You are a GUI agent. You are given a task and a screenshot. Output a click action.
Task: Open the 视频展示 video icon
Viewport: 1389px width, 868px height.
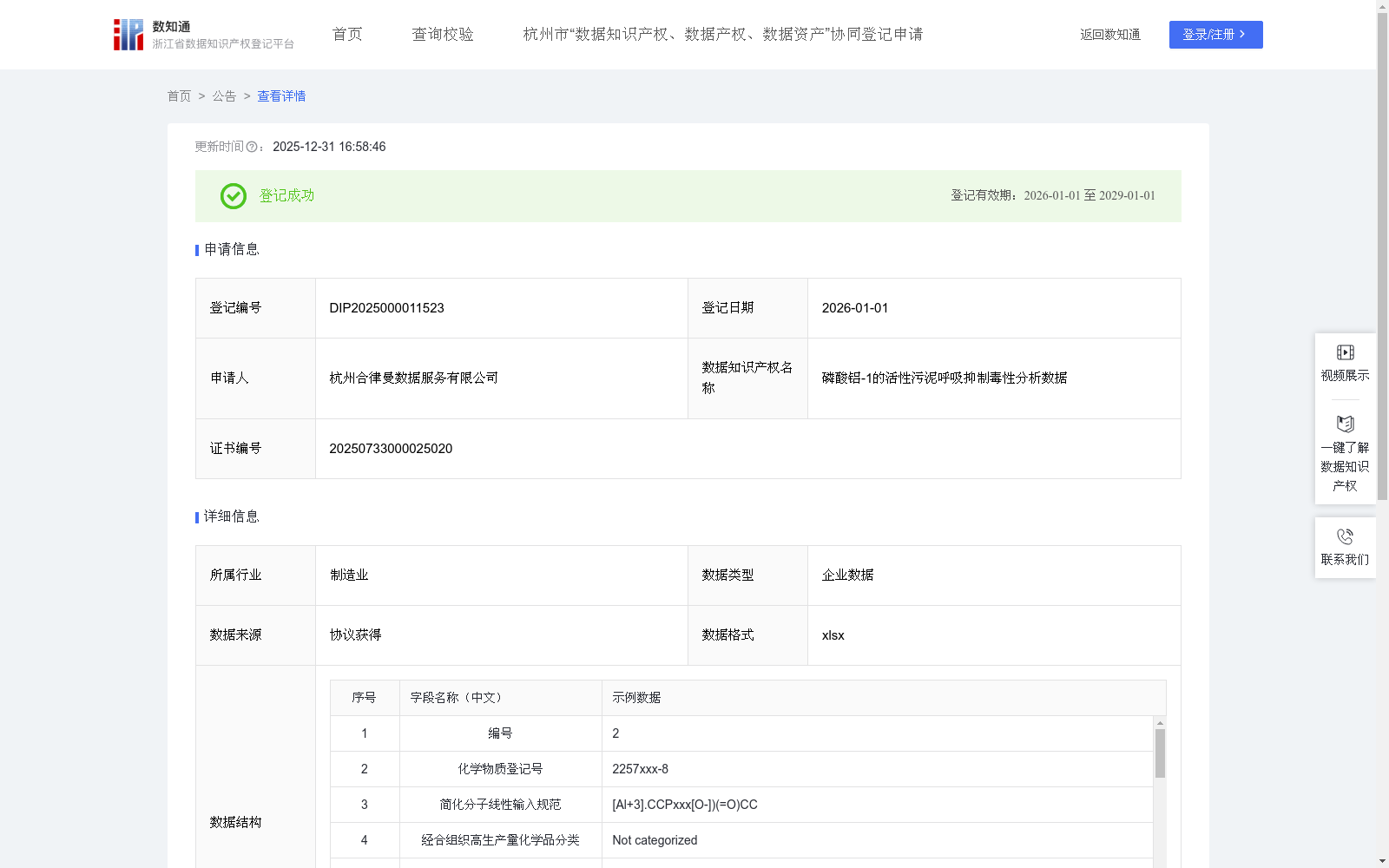click(x=1345, y=352)
